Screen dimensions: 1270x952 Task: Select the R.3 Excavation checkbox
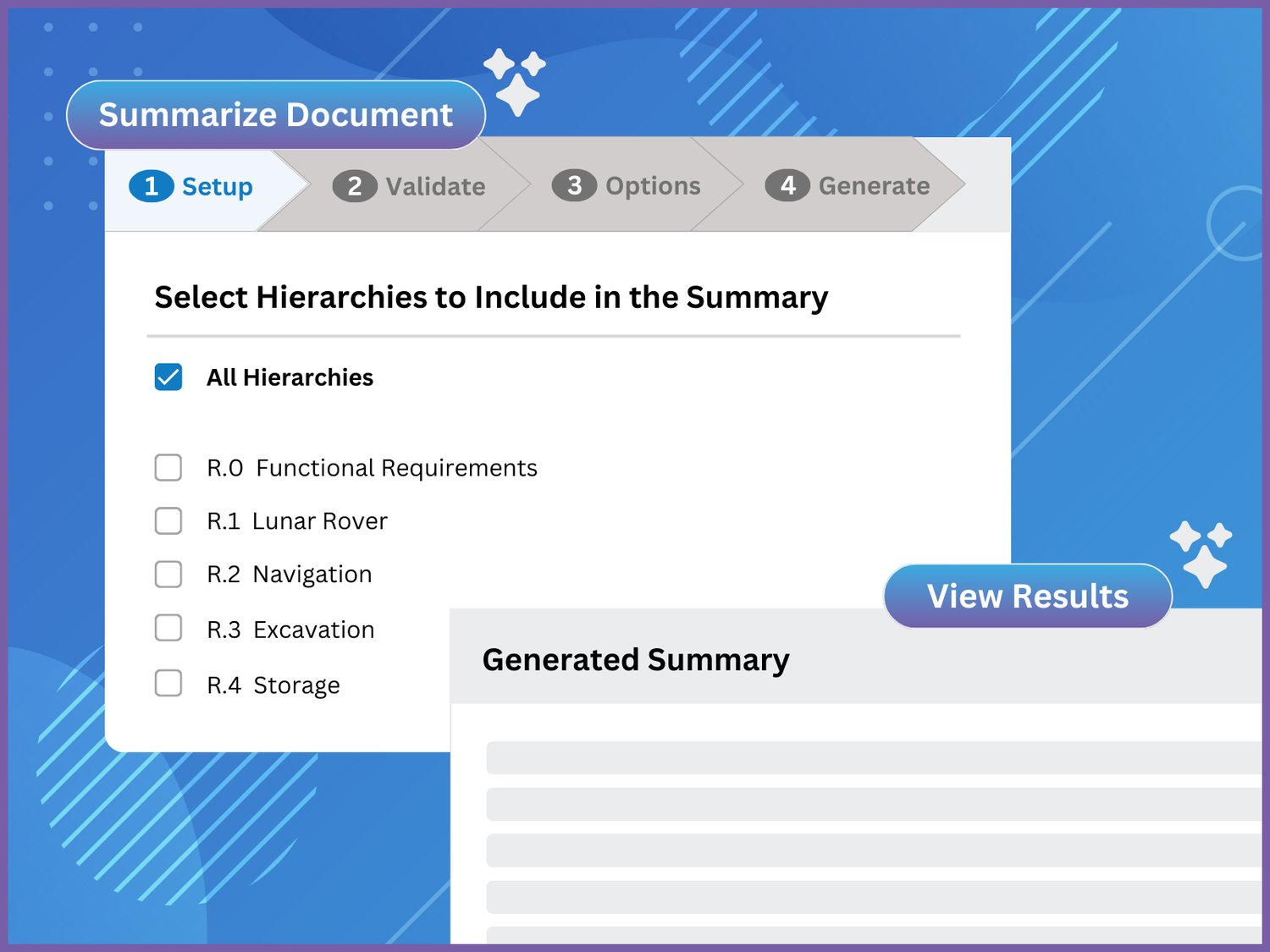(168, 629)
